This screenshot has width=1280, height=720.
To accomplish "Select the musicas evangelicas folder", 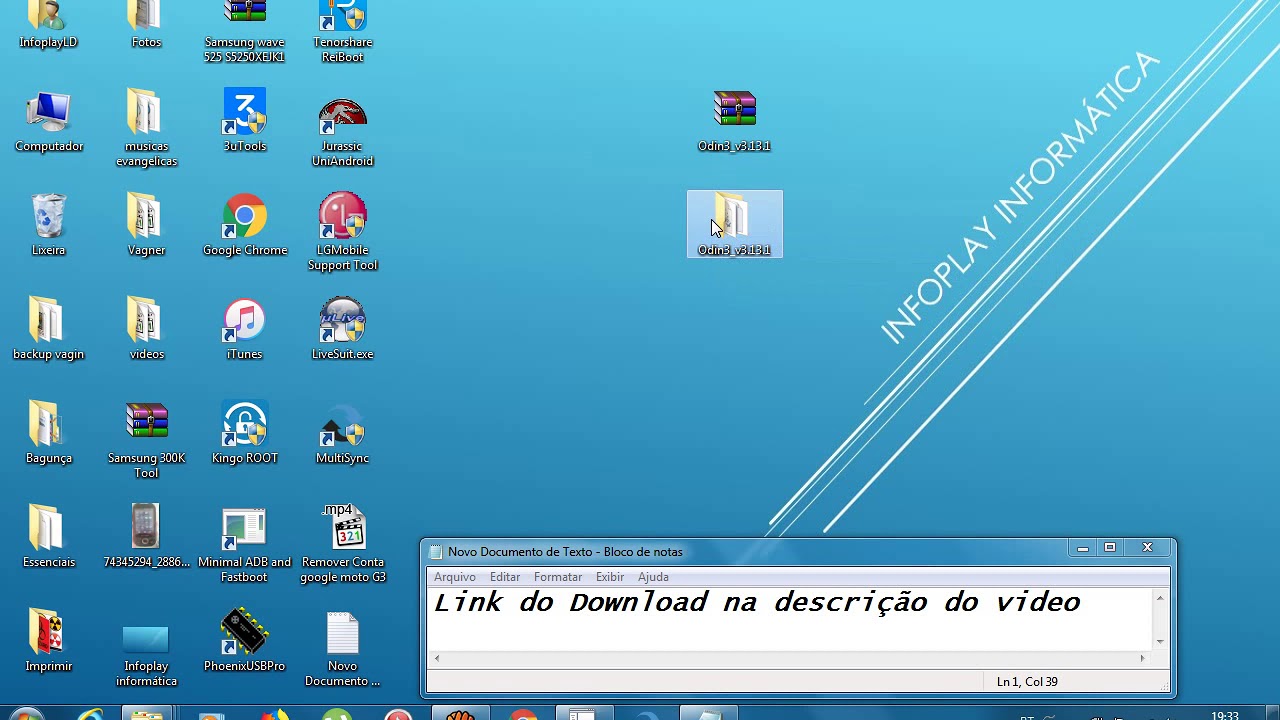I will pos(146,128).
